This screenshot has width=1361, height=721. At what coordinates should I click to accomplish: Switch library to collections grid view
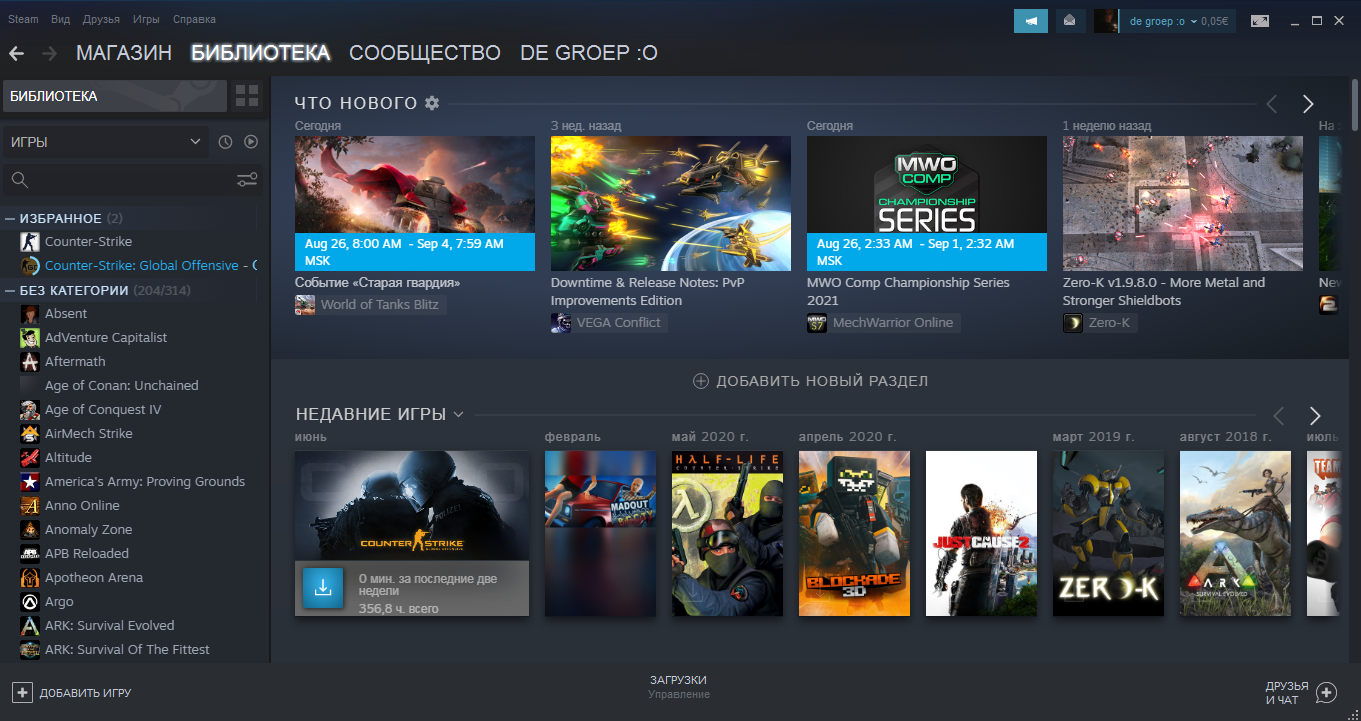coord(246,96)
